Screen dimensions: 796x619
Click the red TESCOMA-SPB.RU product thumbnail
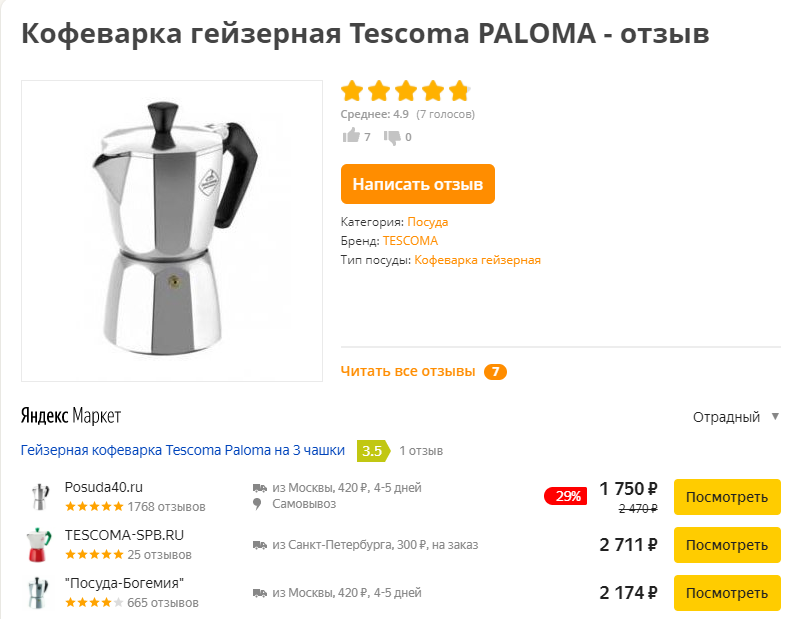point(39,544)
